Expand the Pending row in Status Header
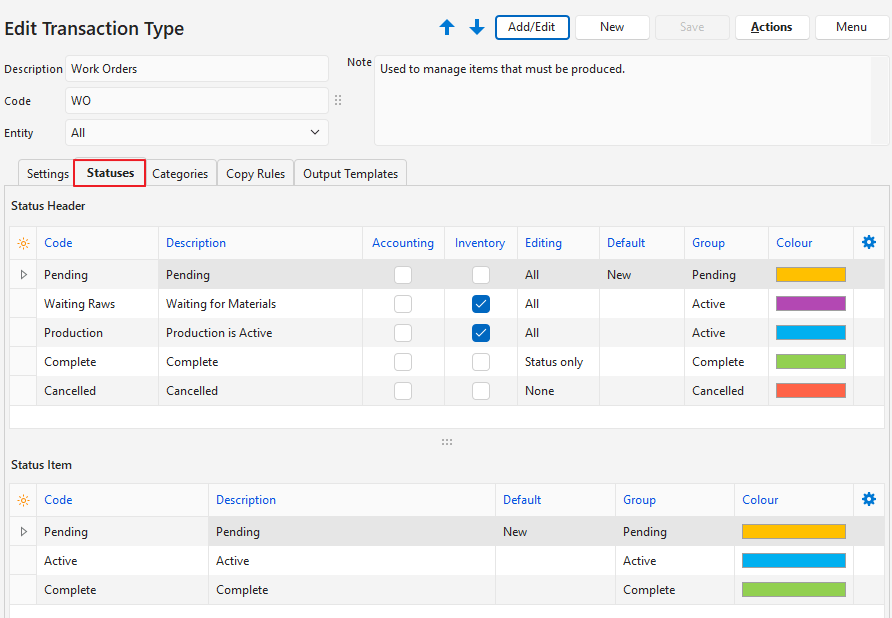The image size is (892, 618). (x=23, y=275)
